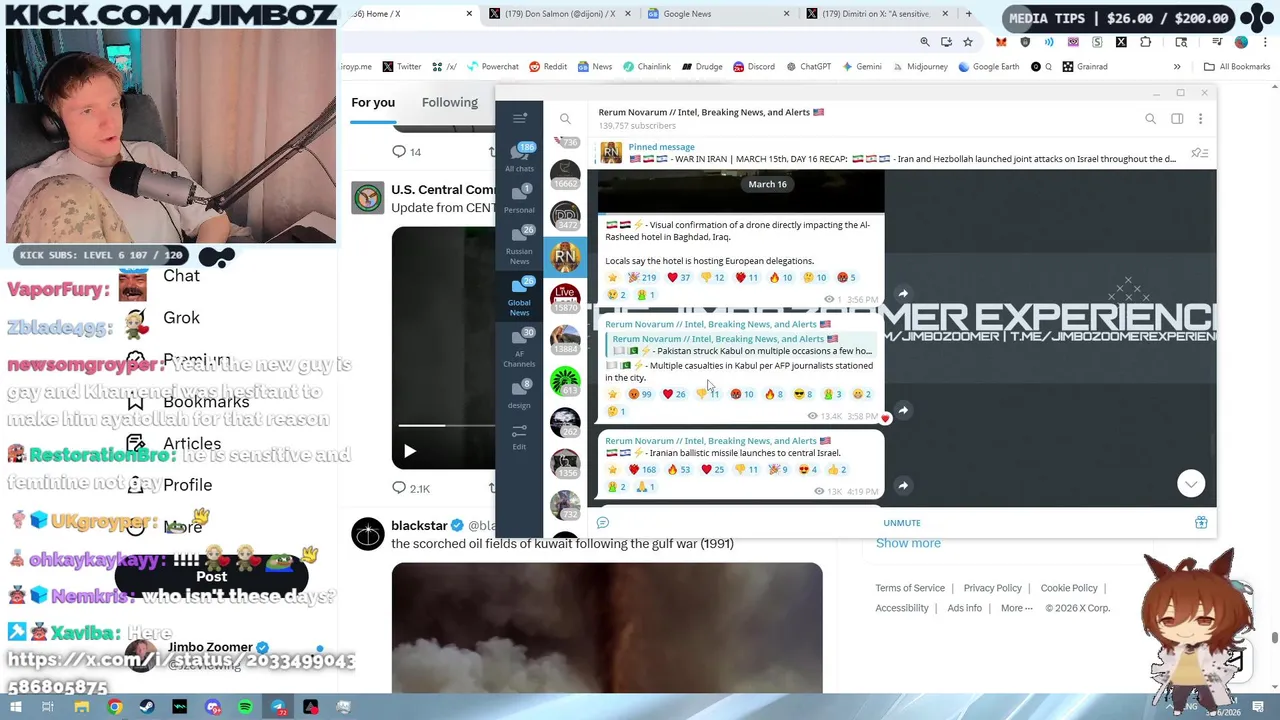The height and width of the screenshot is (720, 1280).
Task: Forward the Iranian ballistic missile post
Action: pyautogui.click(x=903, y=486)
